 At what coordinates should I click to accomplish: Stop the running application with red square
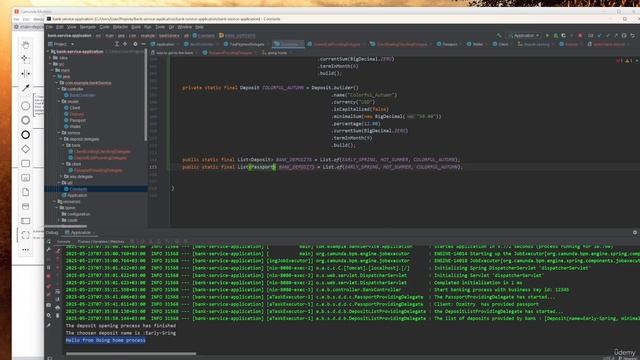click(x=580, y=36)
